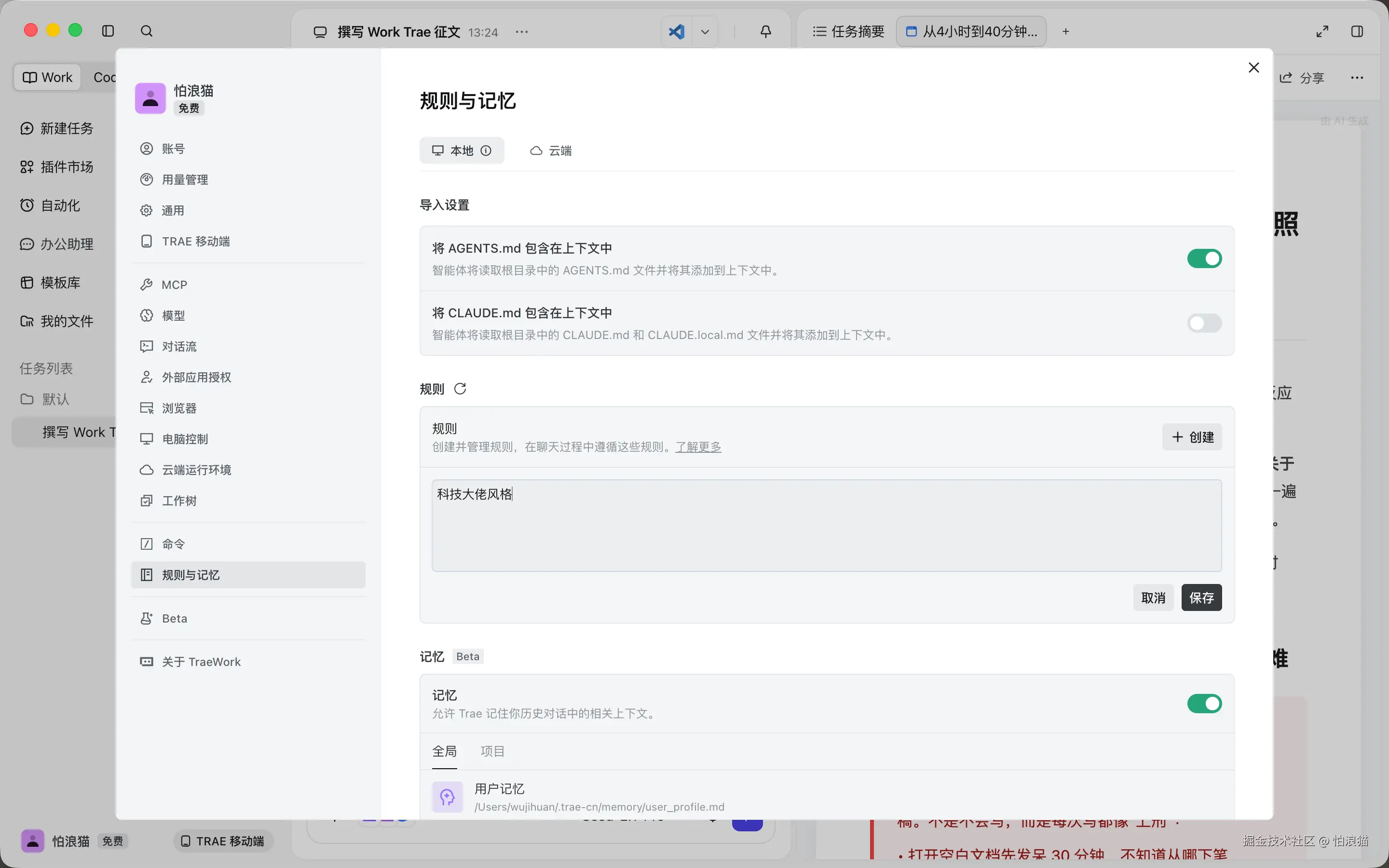Click the 创建 rule button
Screen dimensions: 1389x868
coord(1192,437)
